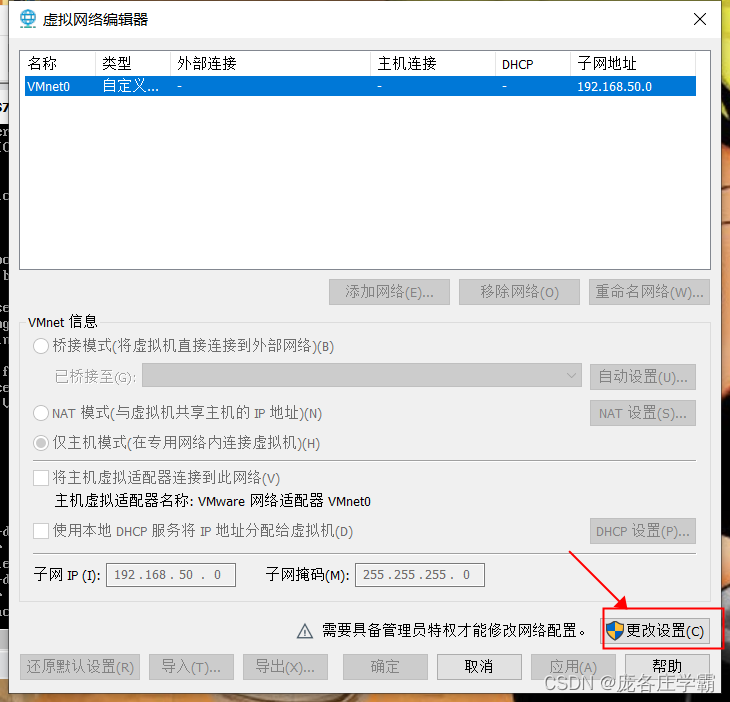Open 帮助 button
This screenshot has height=702, width=730.
pyautogui.click(x=667, y=667)
